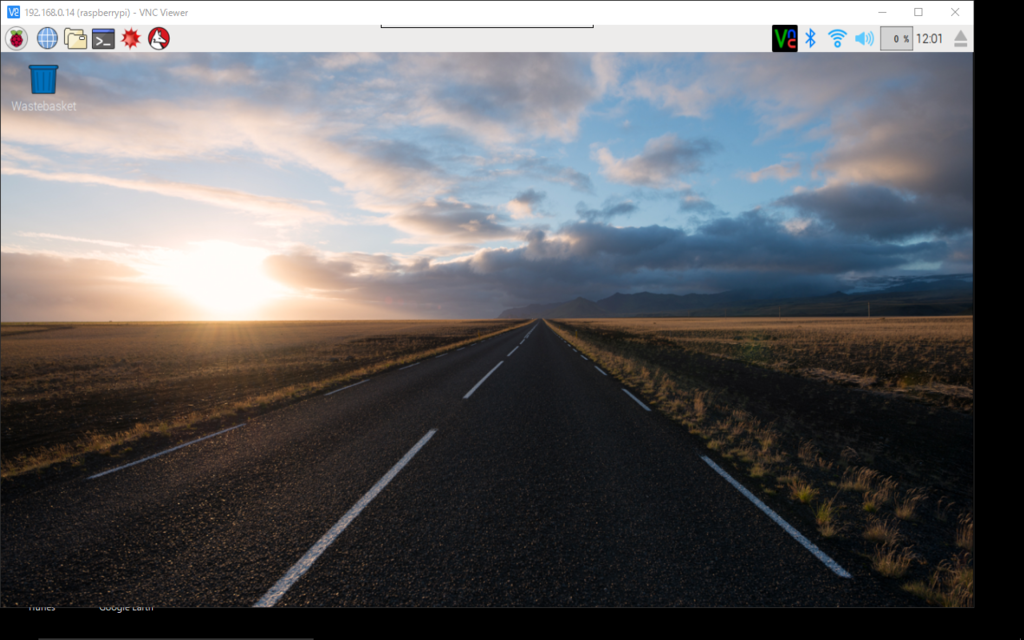
Task: Open the Wi-Fi network menu
Action: 837,39
